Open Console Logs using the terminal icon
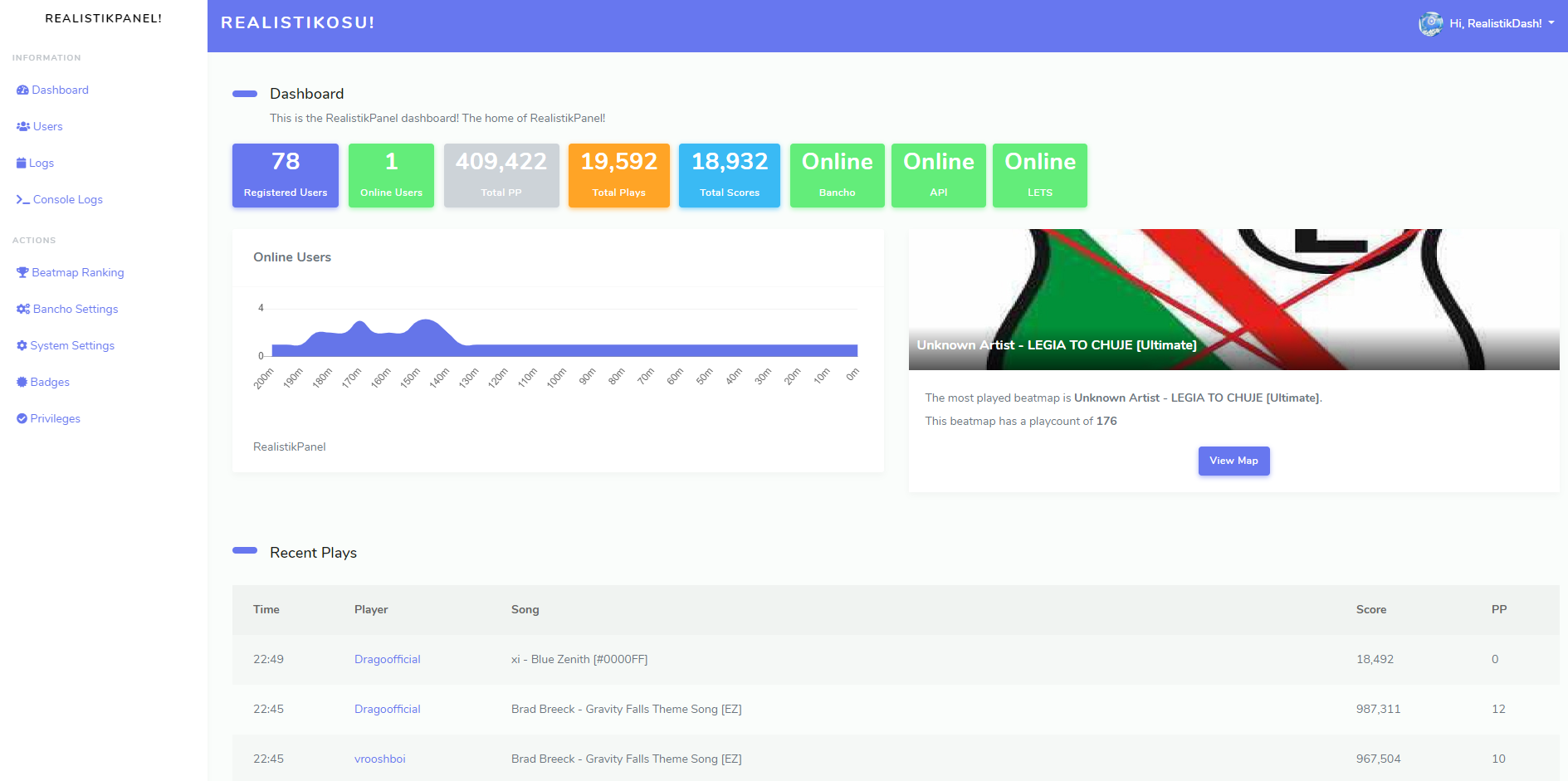 pyautogui.click(x=22, y=199)
